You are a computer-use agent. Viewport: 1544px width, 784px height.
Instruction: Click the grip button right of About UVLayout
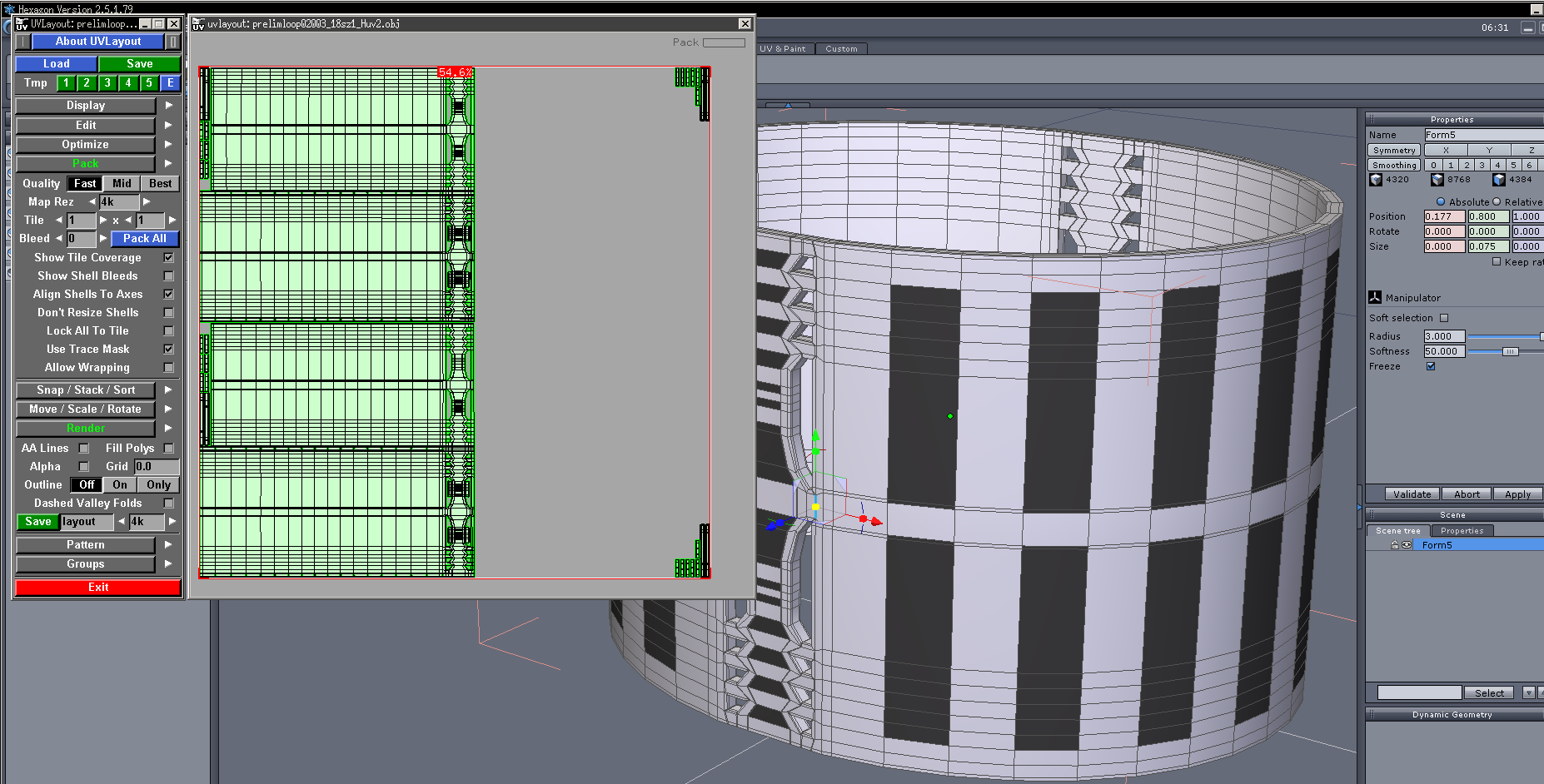pyautogui.click(x=172, y=42)
